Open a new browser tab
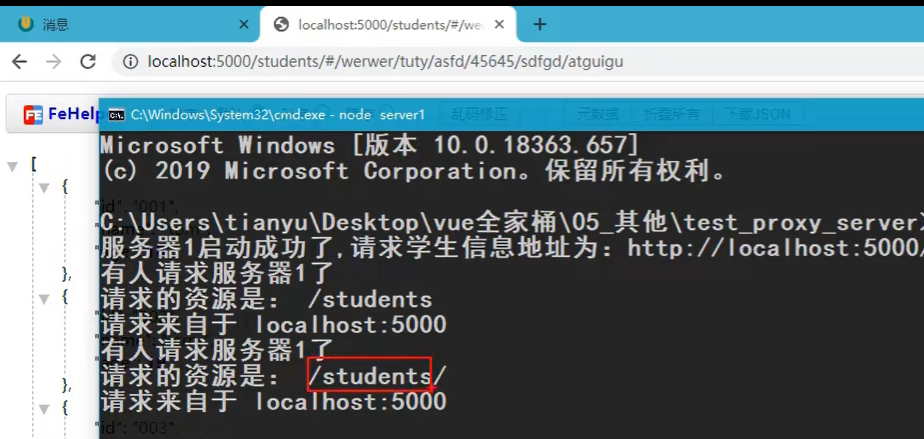 540,24
